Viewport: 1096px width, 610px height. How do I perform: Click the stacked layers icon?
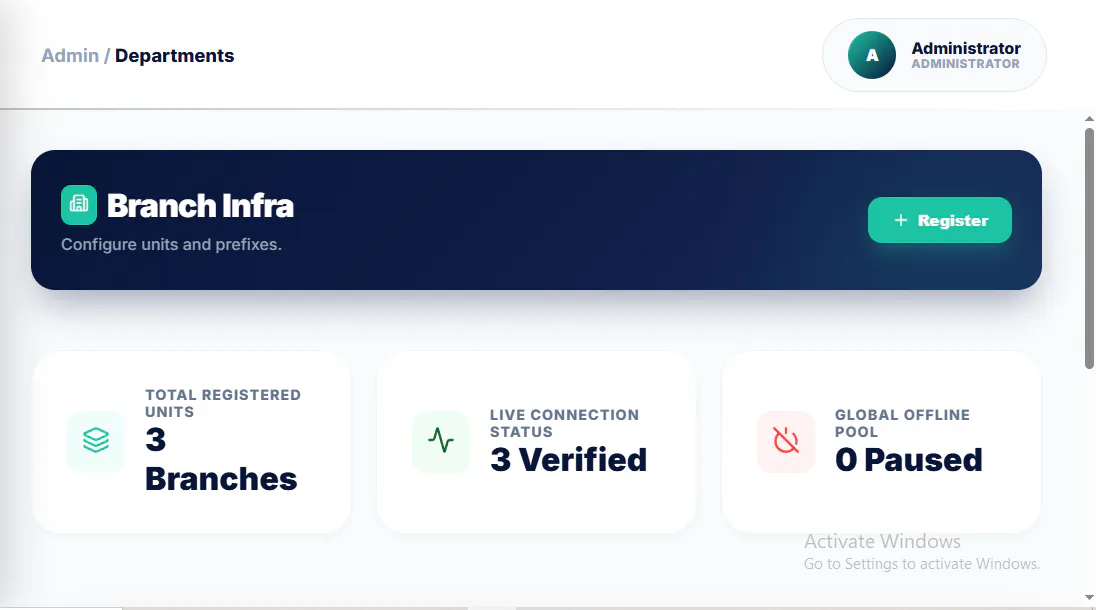click(x=96, y=440)
